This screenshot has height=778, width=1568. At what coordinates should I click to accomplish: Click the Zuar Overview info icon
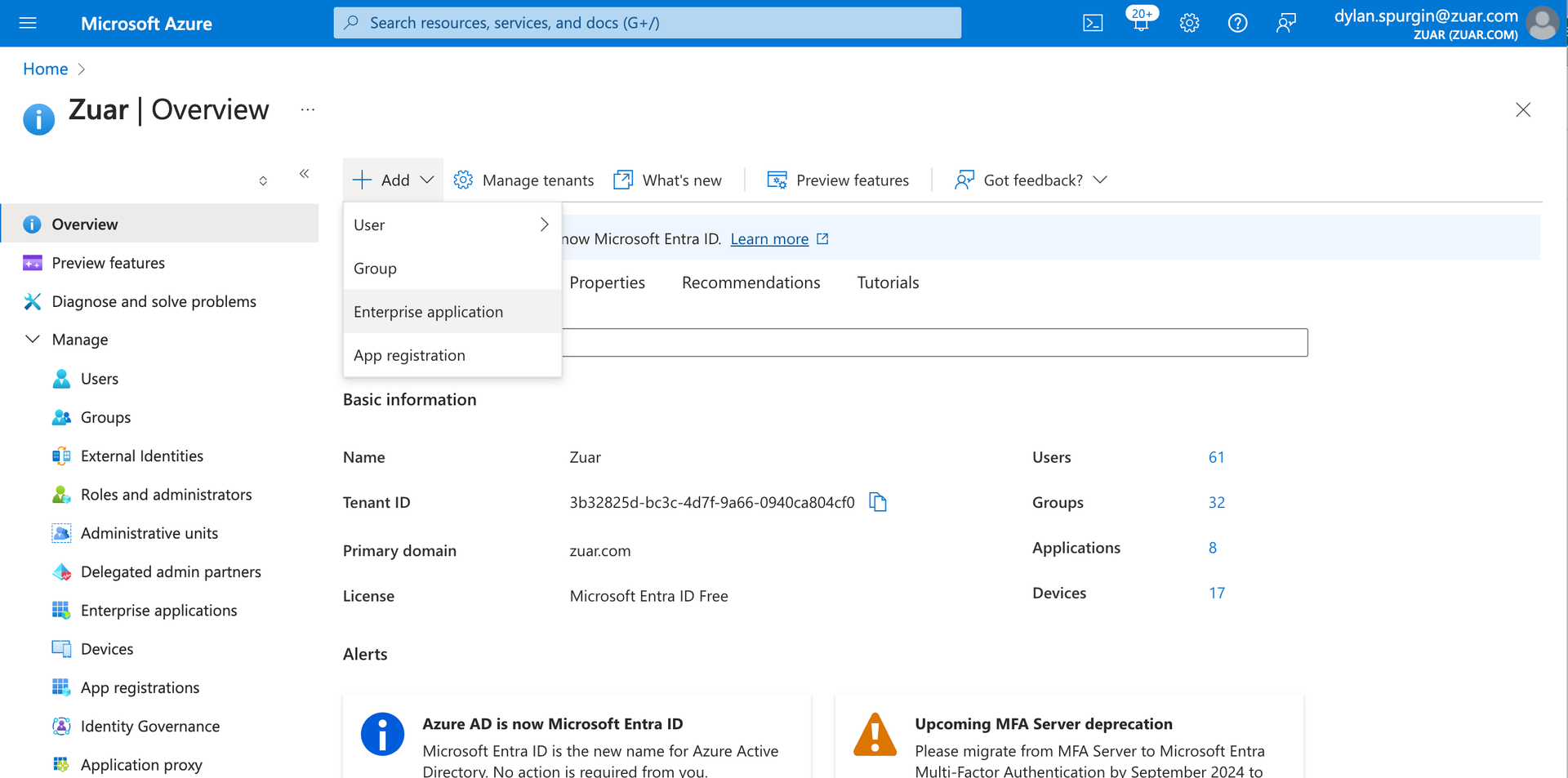38,119
